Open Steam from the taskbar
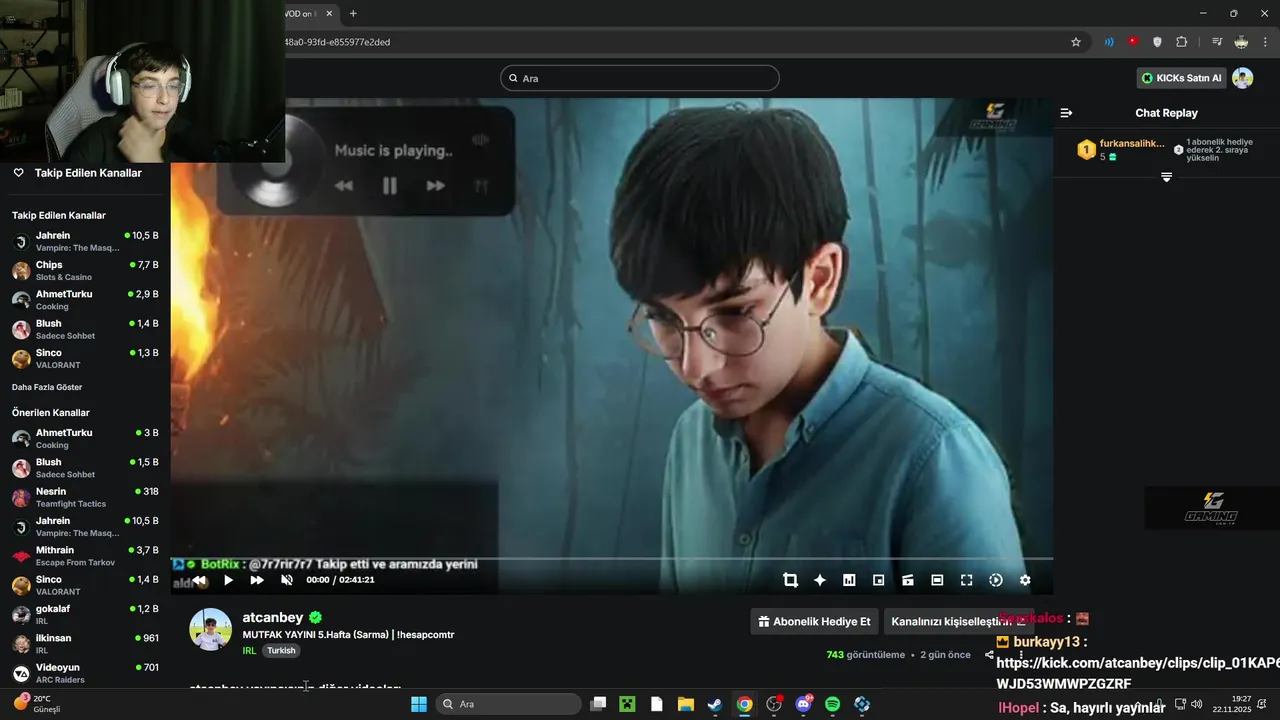This screenshot has height=720, width=1280. [715, 704]
